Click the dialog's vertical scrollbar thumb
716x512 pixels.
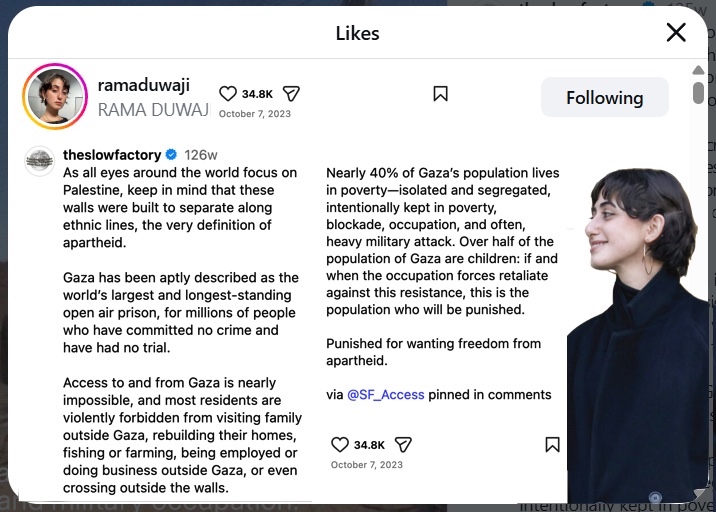point(699,92)
